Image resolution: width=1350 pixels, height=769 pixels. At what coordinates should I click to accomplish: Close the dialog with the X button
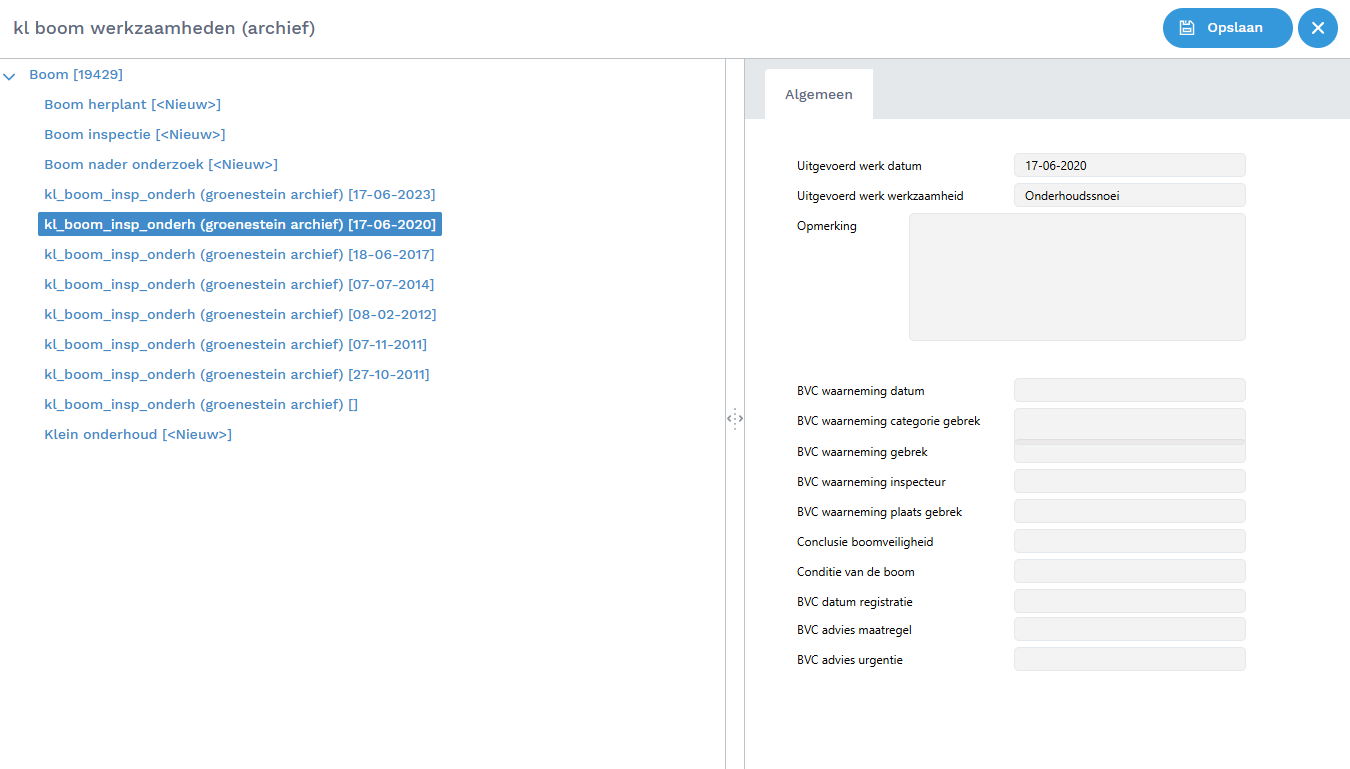1317,28
